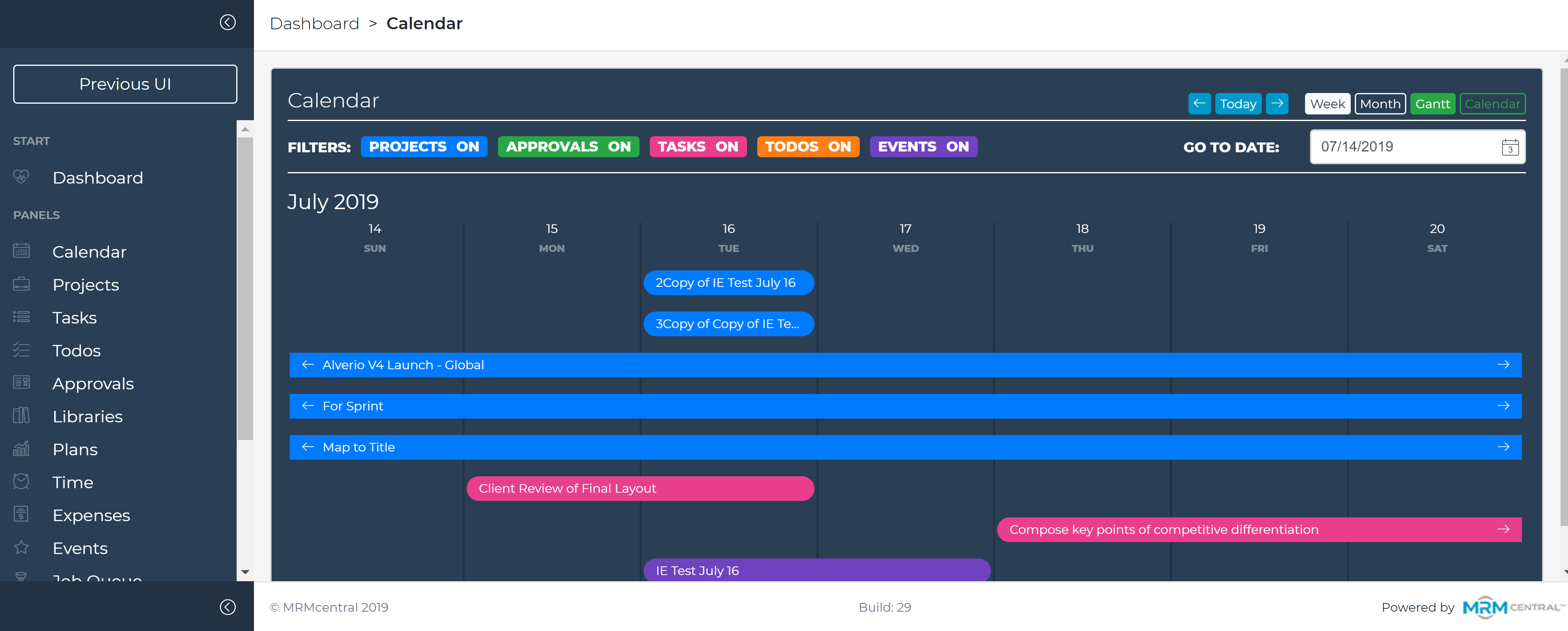1568x631 pixels.
Task: Disable the EVENTS filter
Action: pos(923,147)
